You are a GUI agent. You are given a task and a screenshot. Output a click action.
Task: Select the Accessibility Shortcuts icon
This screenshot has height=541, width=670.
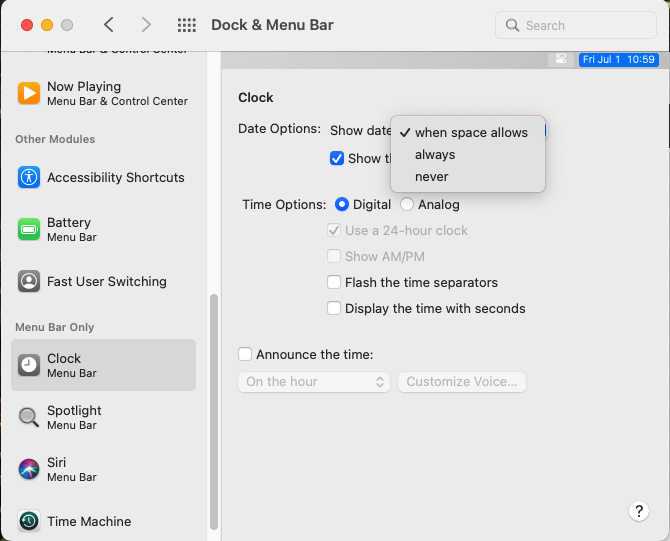click(x=29, y=177)
